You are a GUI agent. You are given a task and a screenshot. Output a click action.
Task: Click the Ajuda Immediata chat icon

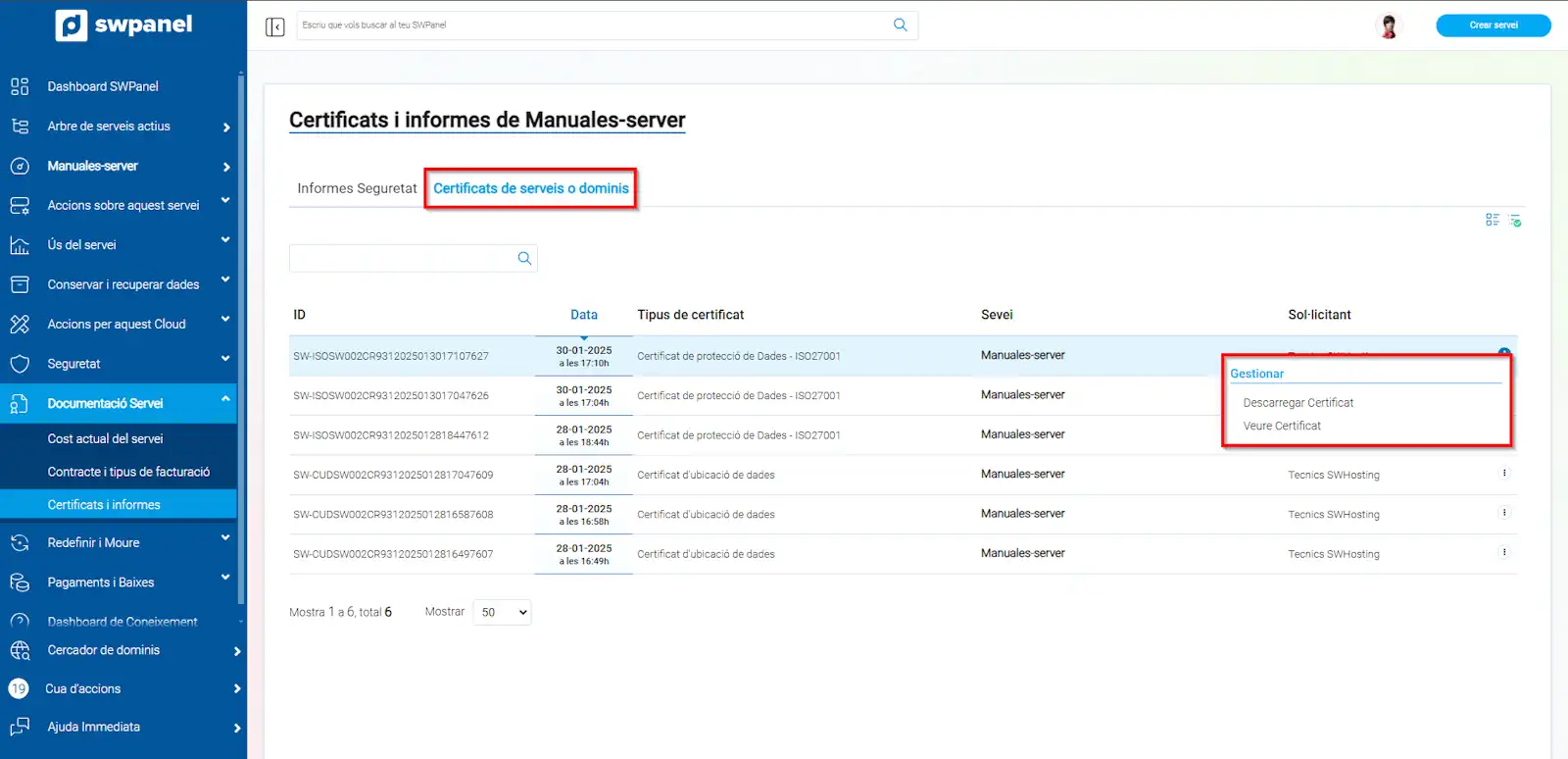[x=20, y=727]
